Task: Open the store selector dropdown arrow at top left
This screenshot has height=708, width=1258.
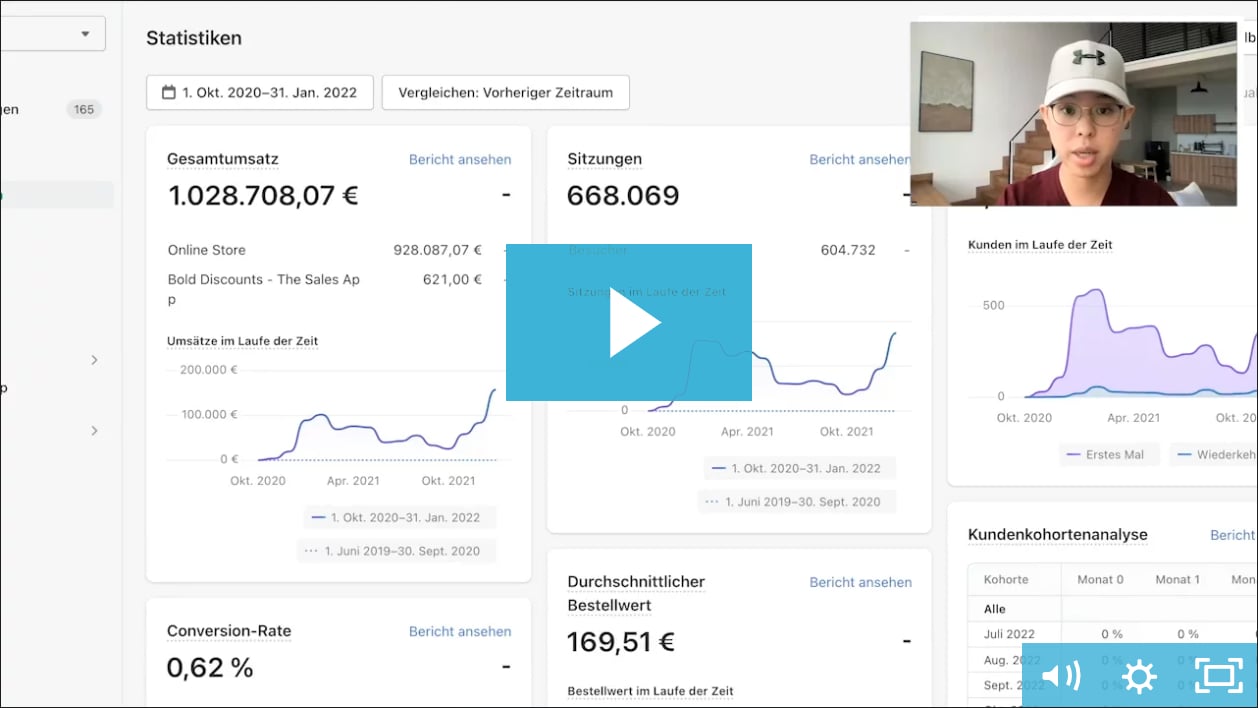Action: pos(85,33)
